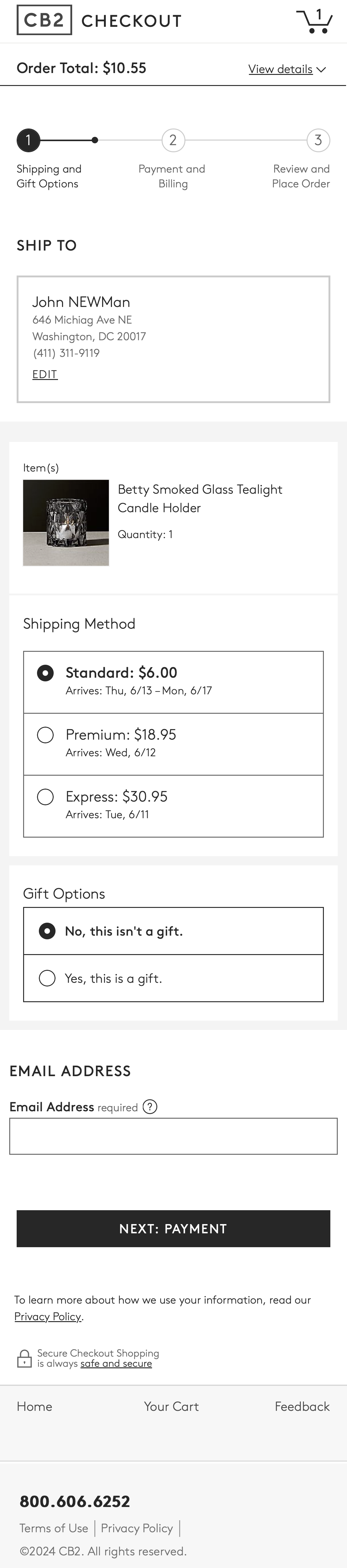Open the shopping cart icon

click(314, 21)
